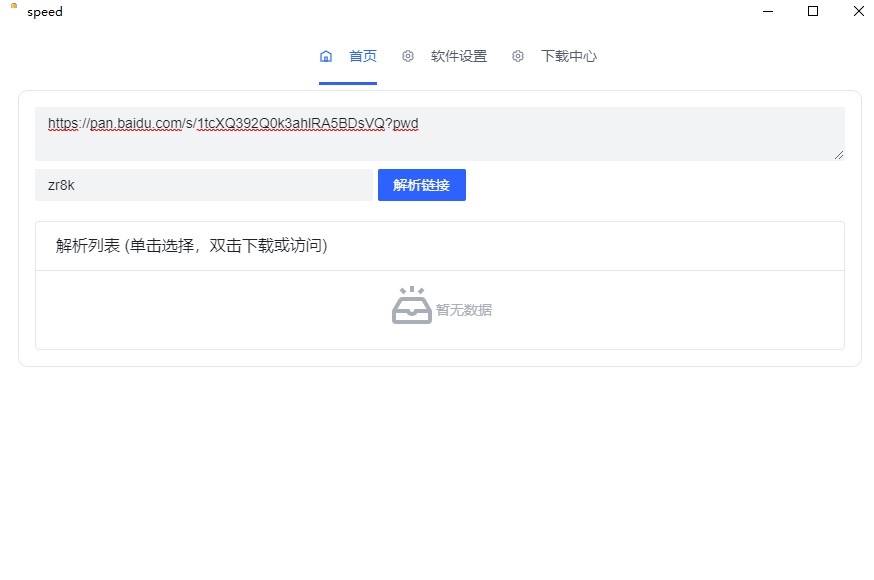Click the empty-box icon beside 暂无数据
This screenshot has width=874, height=580.
click(x=411, y=303)
